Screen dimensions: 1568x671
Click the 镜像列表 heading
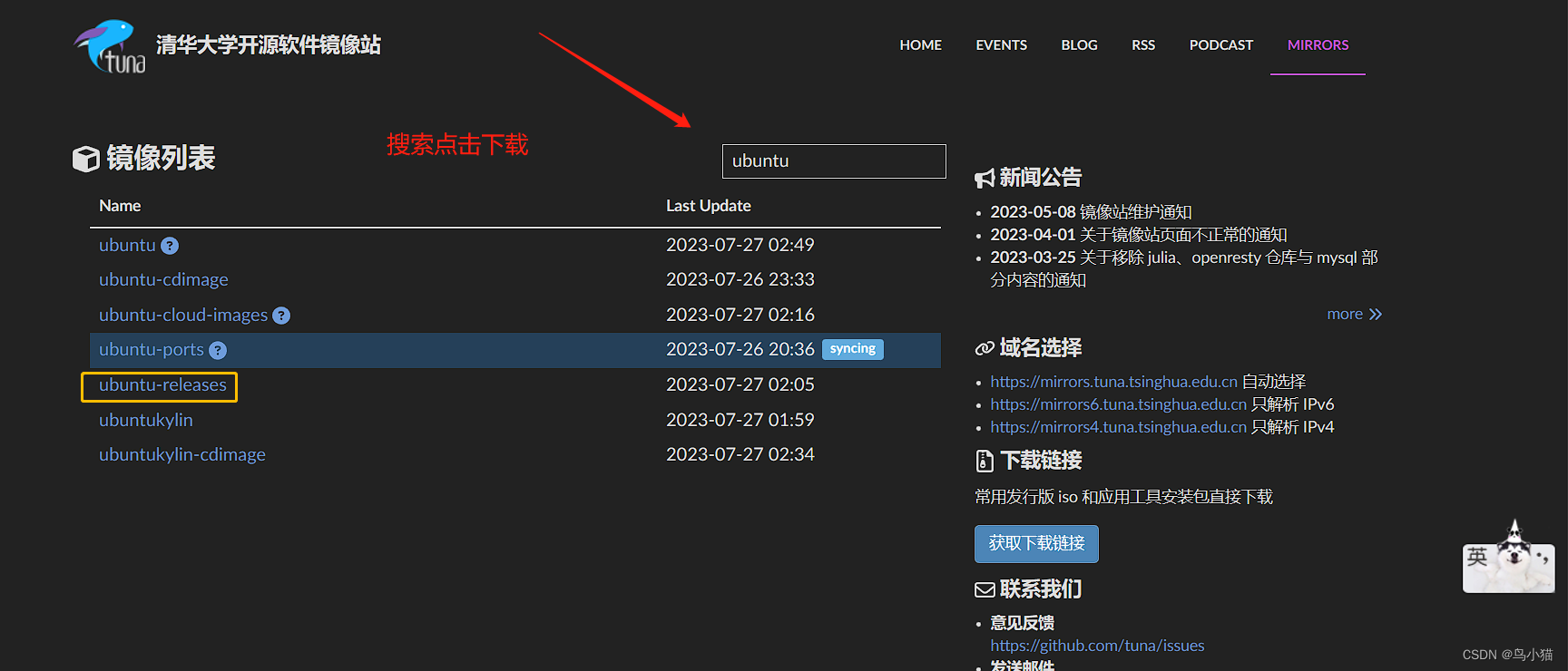(x=161, y=158)
